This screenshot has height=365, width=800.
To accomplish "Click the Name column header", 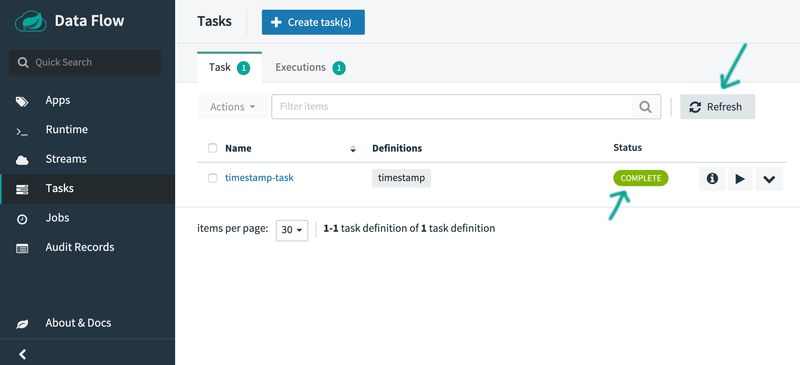I will pos(238,149).
